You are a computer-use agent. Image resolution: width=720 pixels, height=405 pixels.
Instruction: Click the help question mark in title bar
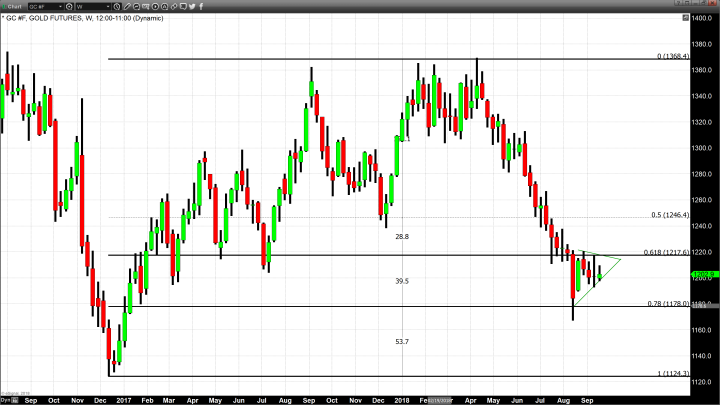pos(678,6)
